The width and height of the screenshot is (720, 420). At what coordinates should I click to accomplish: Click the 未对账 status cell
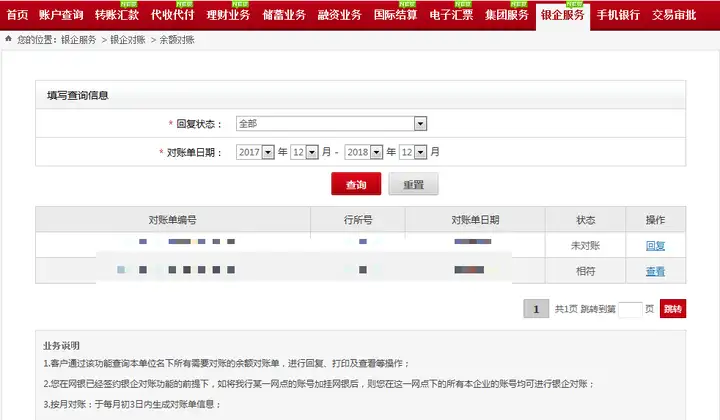point(585,246)
